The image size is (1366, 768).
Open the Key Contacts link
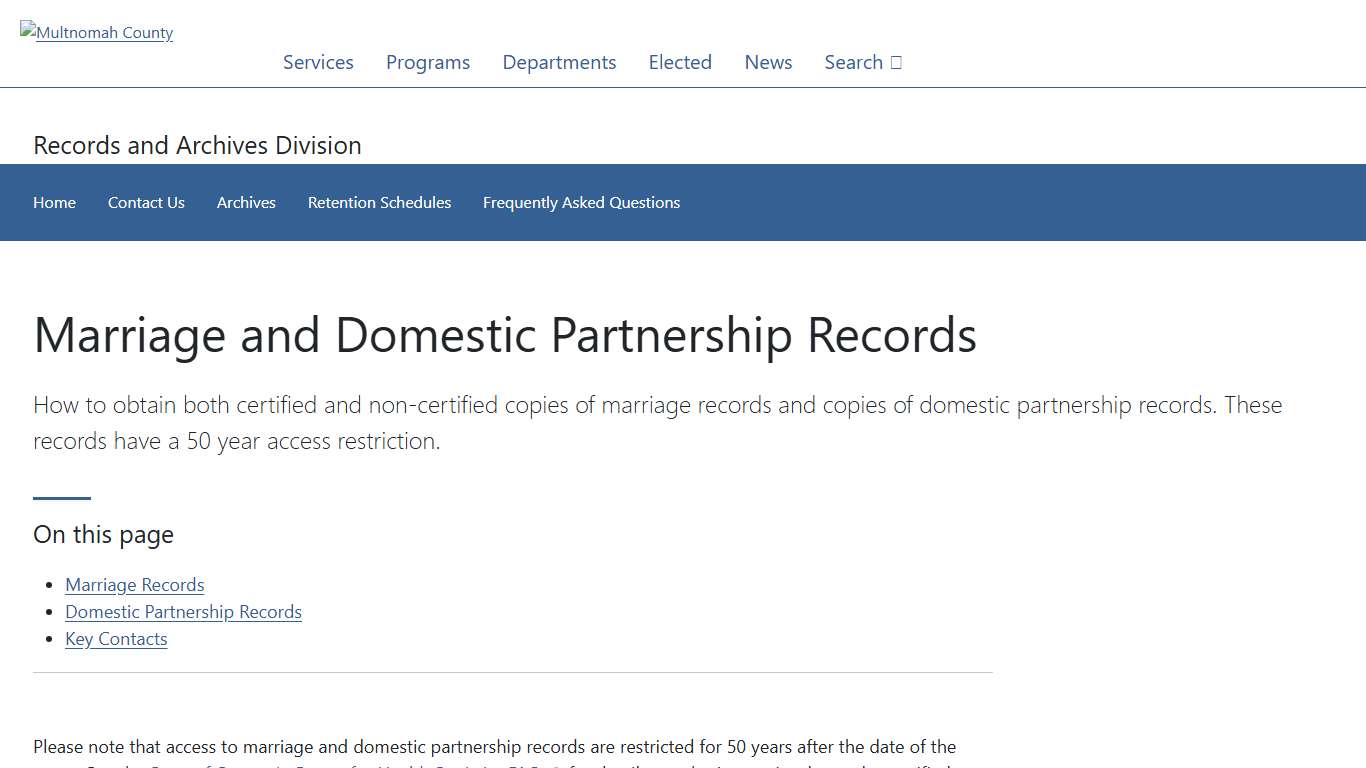pyautogui.click(x=116, y=638)
